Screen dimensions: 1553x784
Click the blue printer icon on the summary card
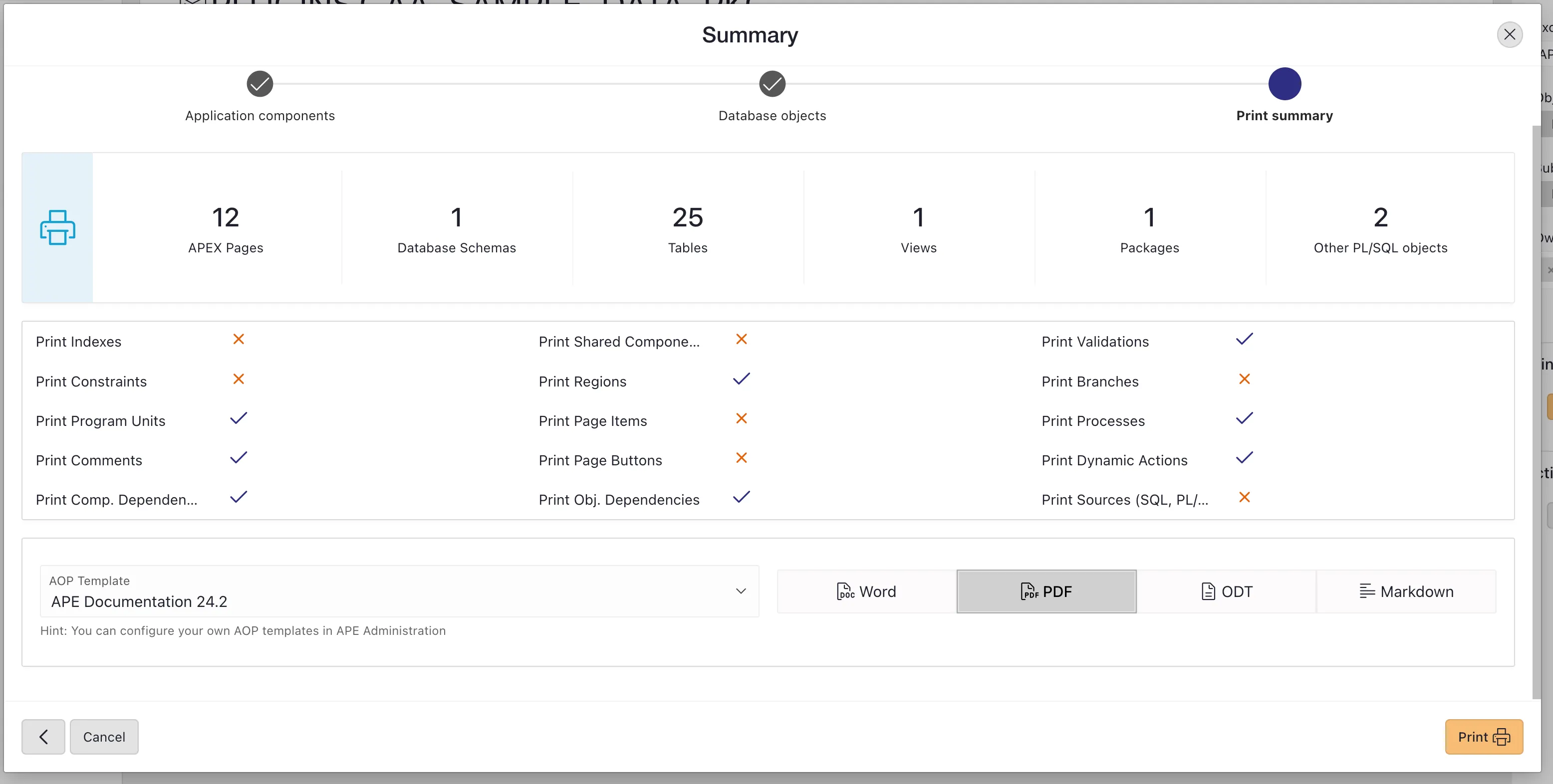pyautogui.click(x=57, y=227)
